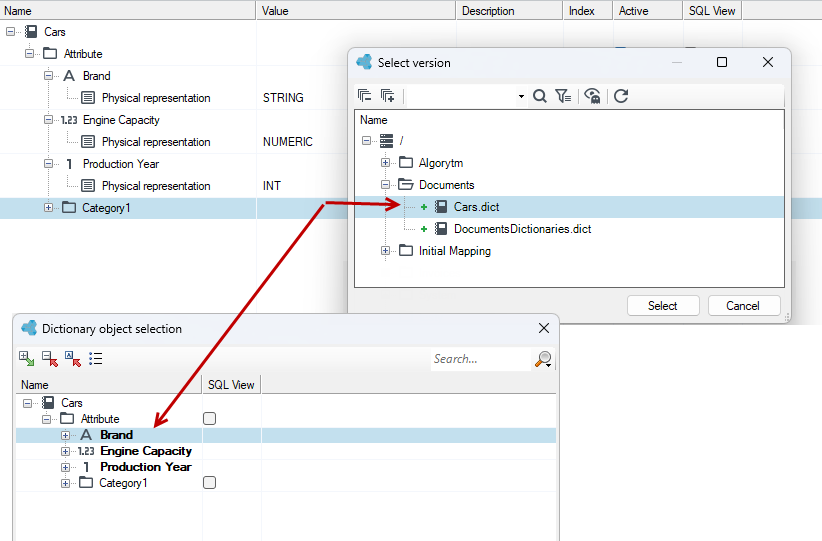Click Physical representation icon in STRING row
This screenshot has width=822, height=541.
click(x=88, y=98)
